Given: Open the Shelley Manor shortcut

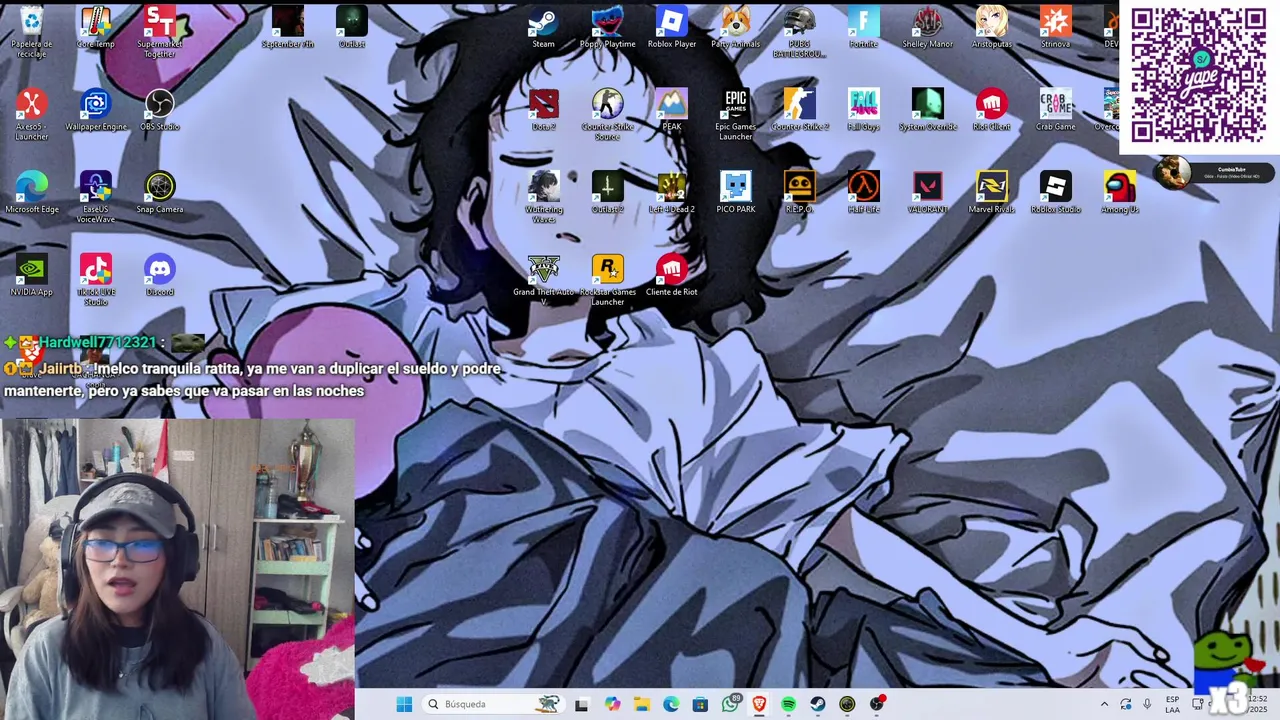Looking at the screenshot, I should point(927,28).
